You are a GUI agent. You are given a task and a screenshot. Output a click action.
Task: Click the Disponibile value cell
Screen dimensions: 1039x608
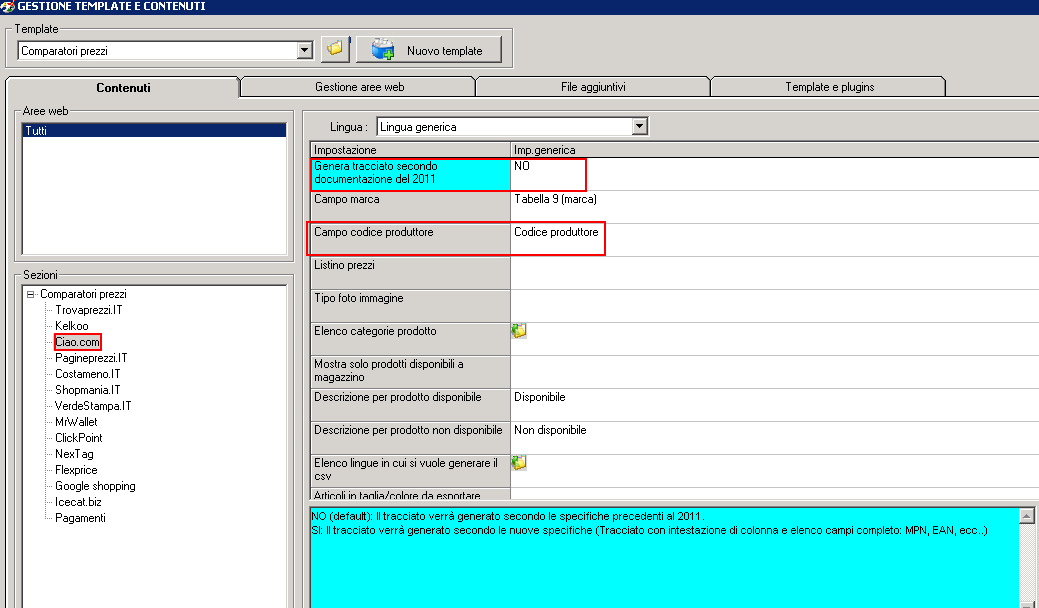(x=775, y=405)
